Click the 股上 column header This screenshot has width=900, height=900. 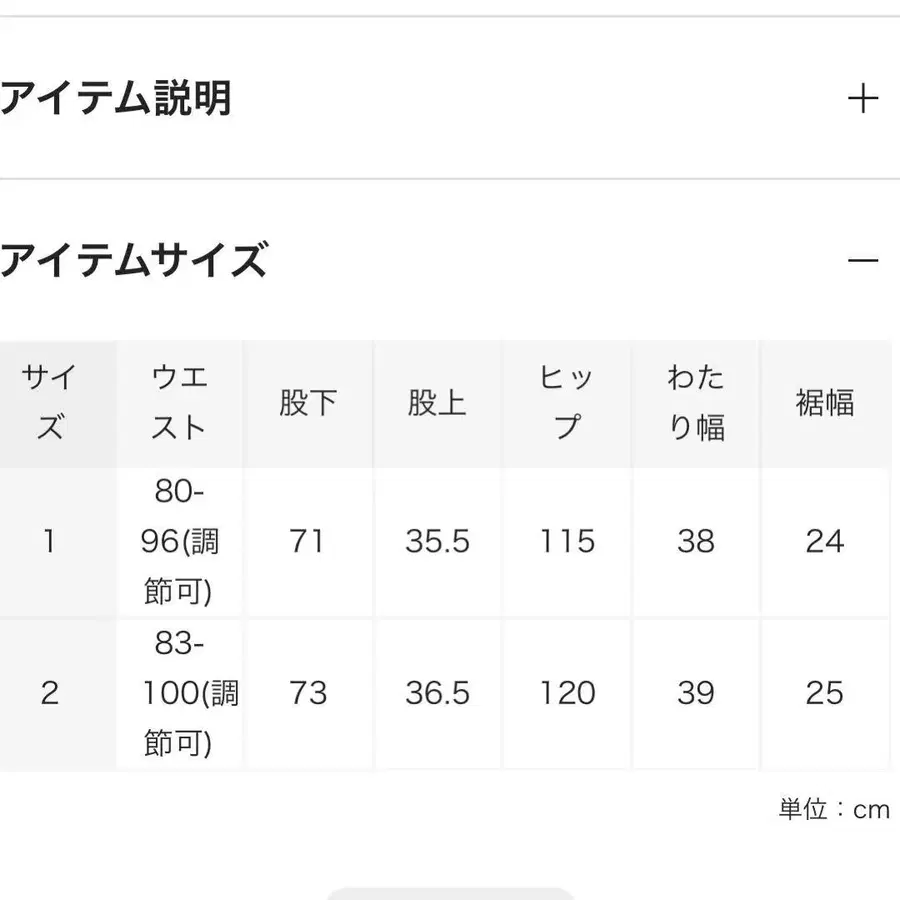coord(437,403)
